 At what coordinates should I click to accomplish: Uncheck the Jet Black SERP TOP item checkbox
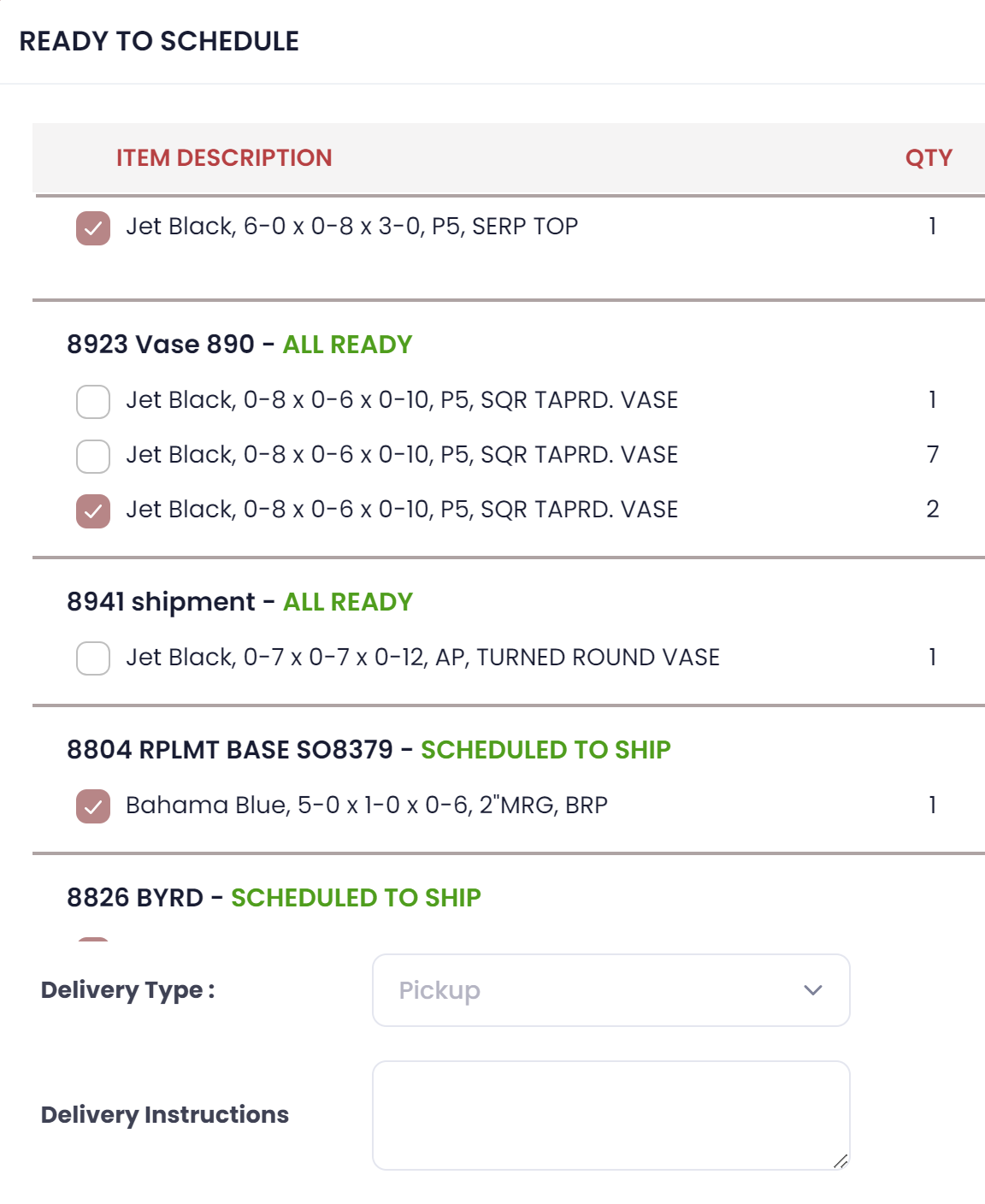[93, 228]
